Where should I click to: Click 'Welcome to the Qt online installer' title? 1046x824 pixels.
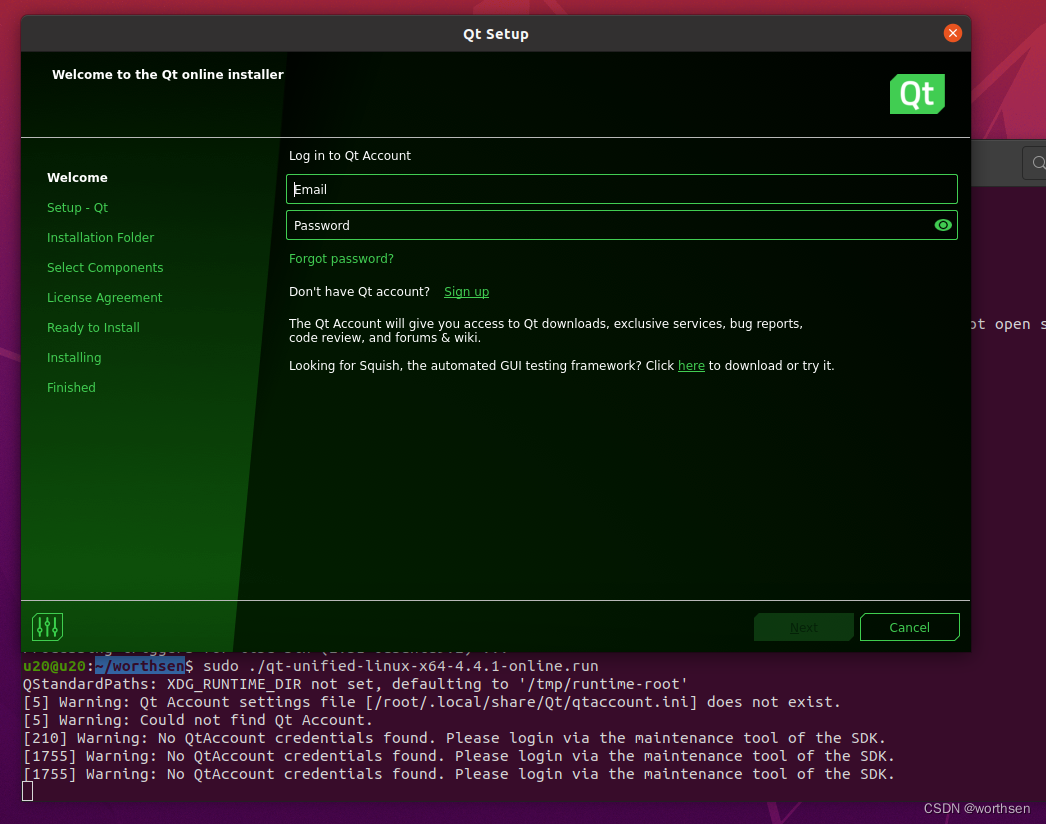tap(168, 75)
